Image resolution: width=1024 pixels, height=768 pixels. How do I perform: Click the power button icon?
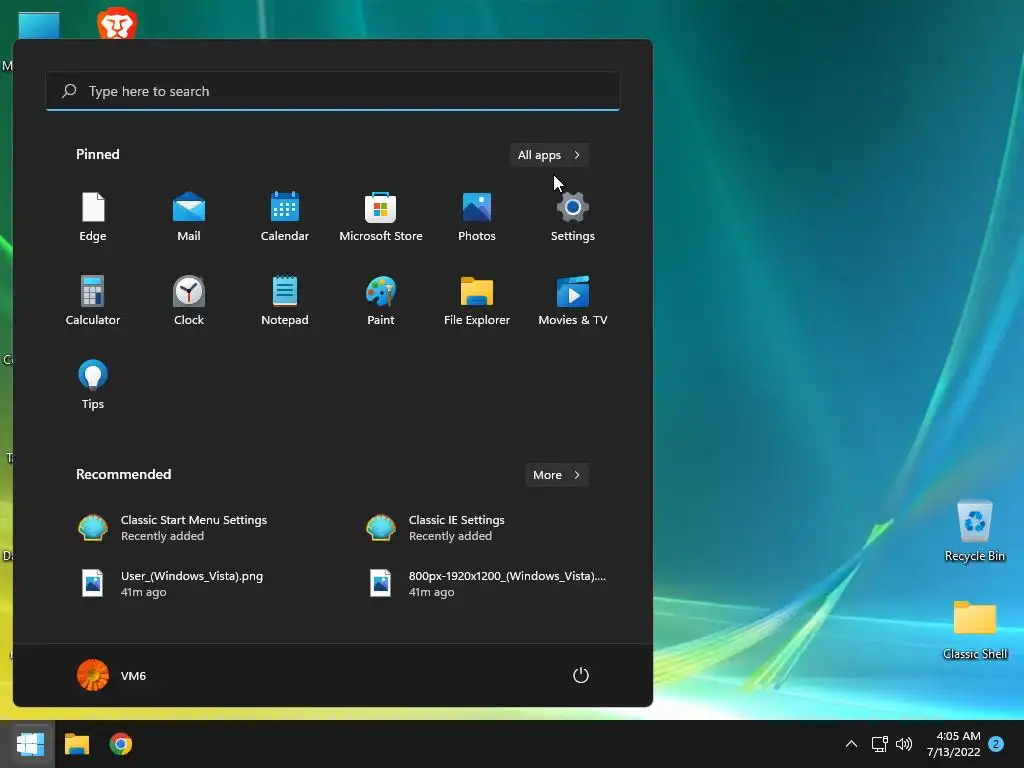(581, 675)
